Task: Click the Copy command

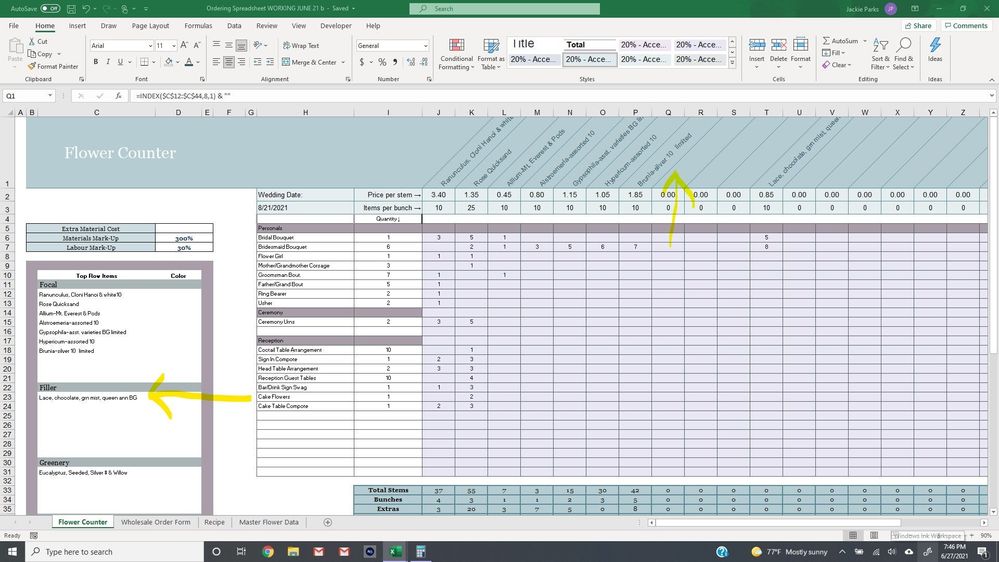Action: click(40, 54)
